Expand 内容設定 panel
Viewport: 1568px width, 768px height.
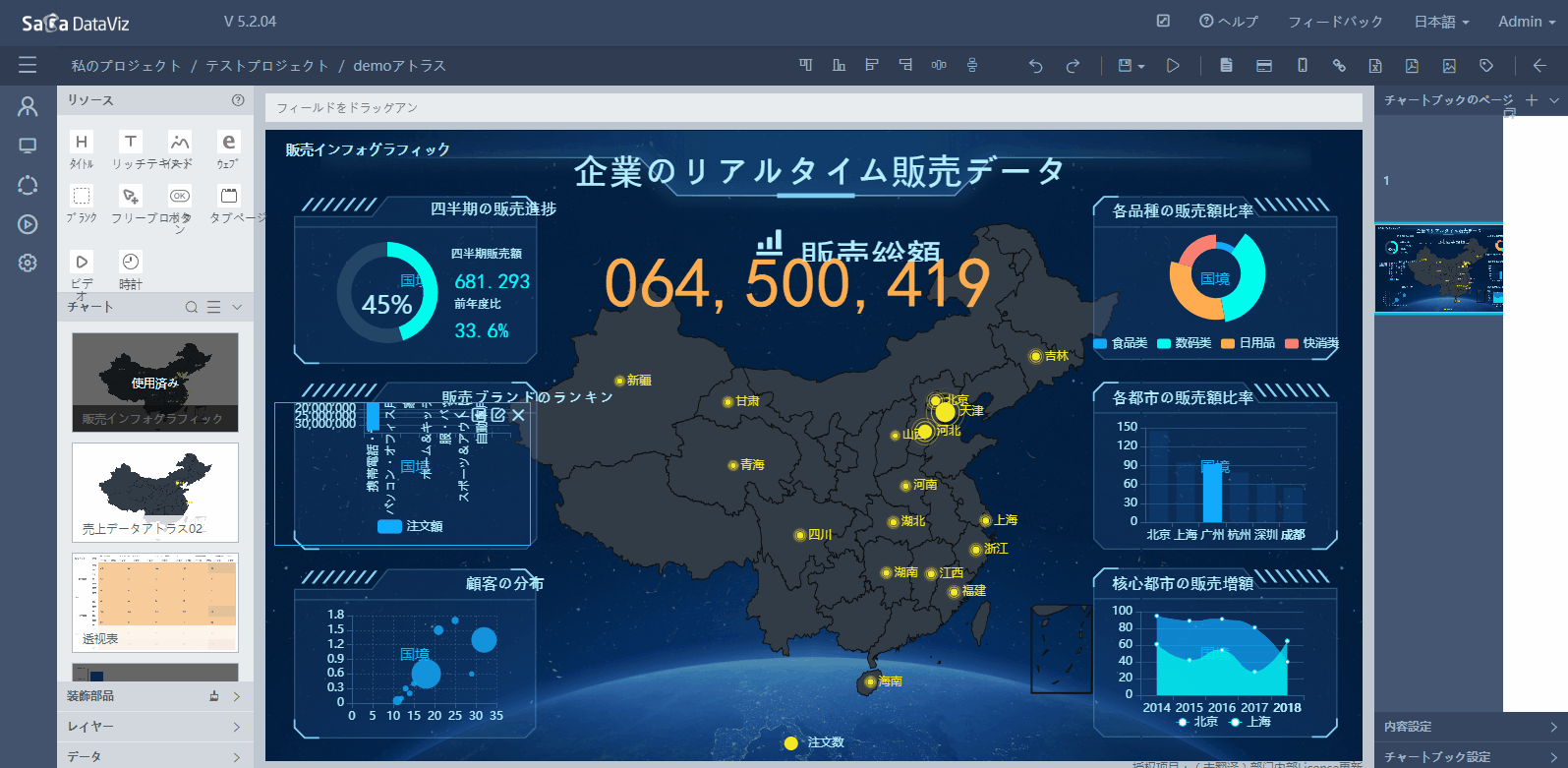(1471, 726)
